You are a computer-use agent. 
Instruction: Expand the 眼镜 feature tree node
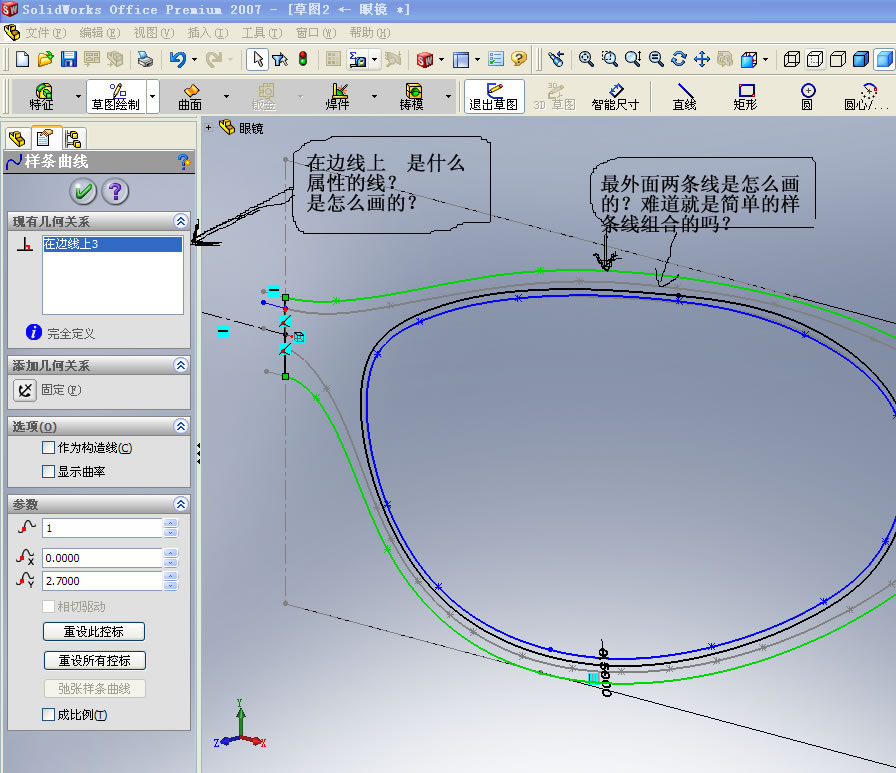[209, 127]
